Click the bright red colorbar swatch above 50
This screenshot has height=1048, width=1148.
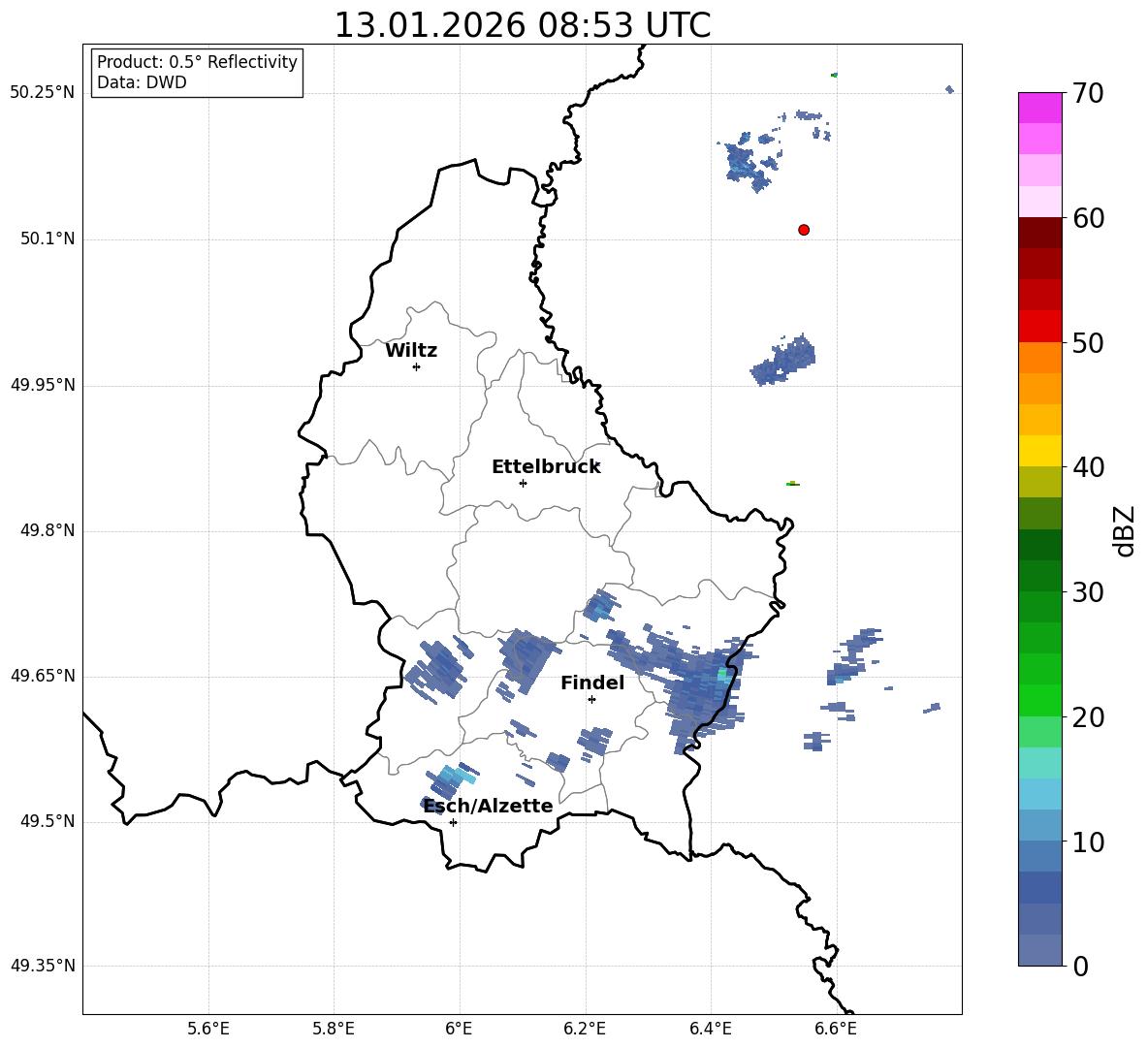click(x=1039, y=327)
